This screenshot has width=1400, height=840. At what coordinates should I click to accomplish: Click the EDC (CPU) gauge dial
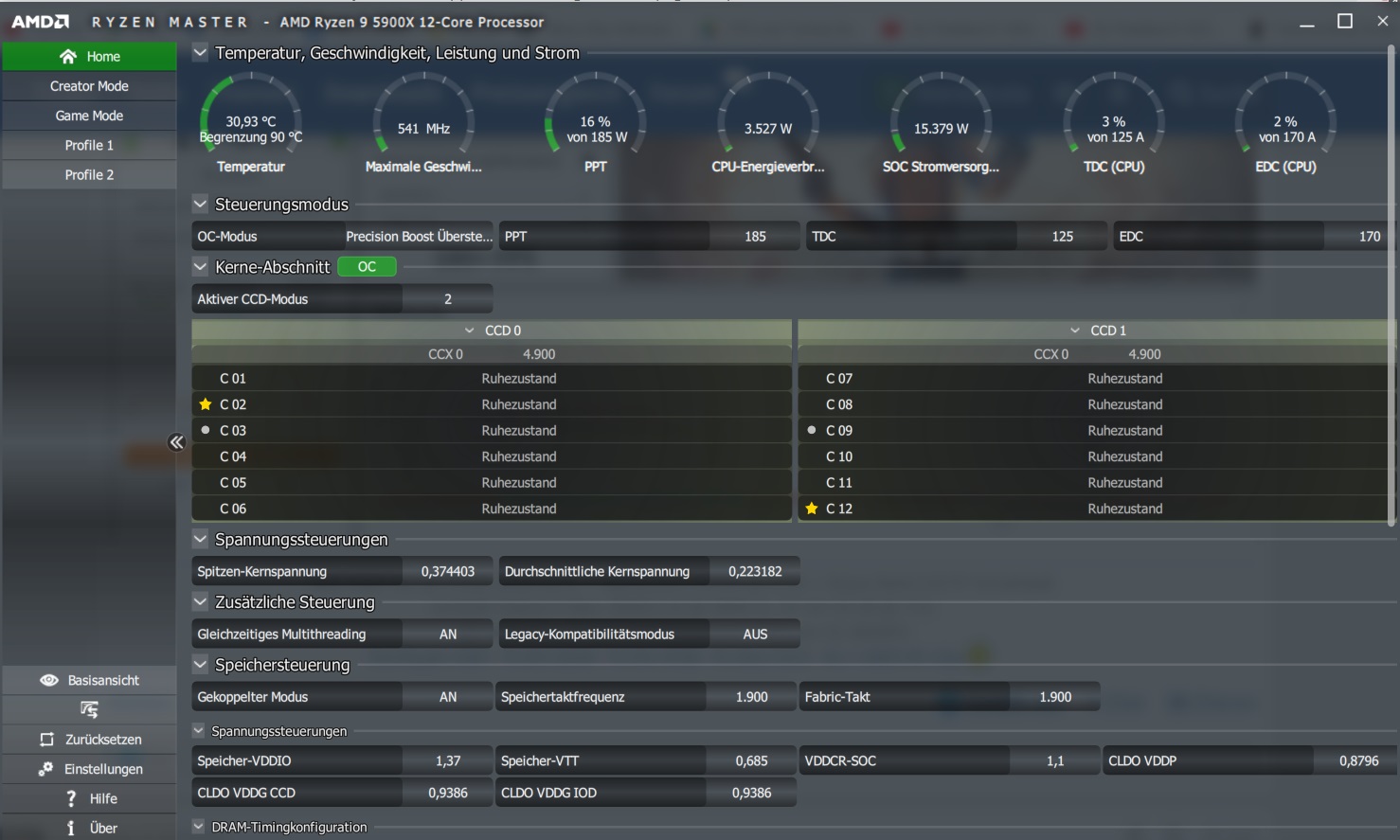click(x=1285, y=116)
